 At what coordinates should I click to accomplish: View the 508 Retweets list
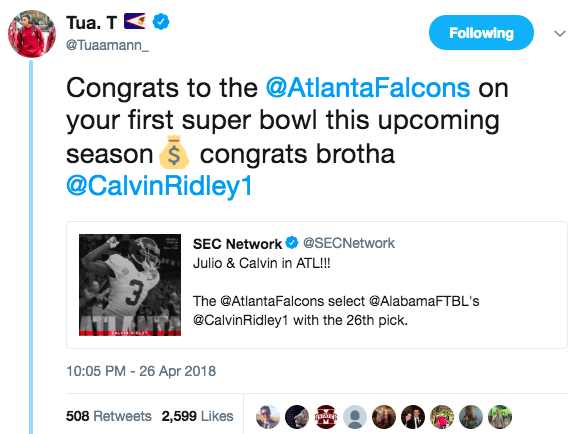109,416
